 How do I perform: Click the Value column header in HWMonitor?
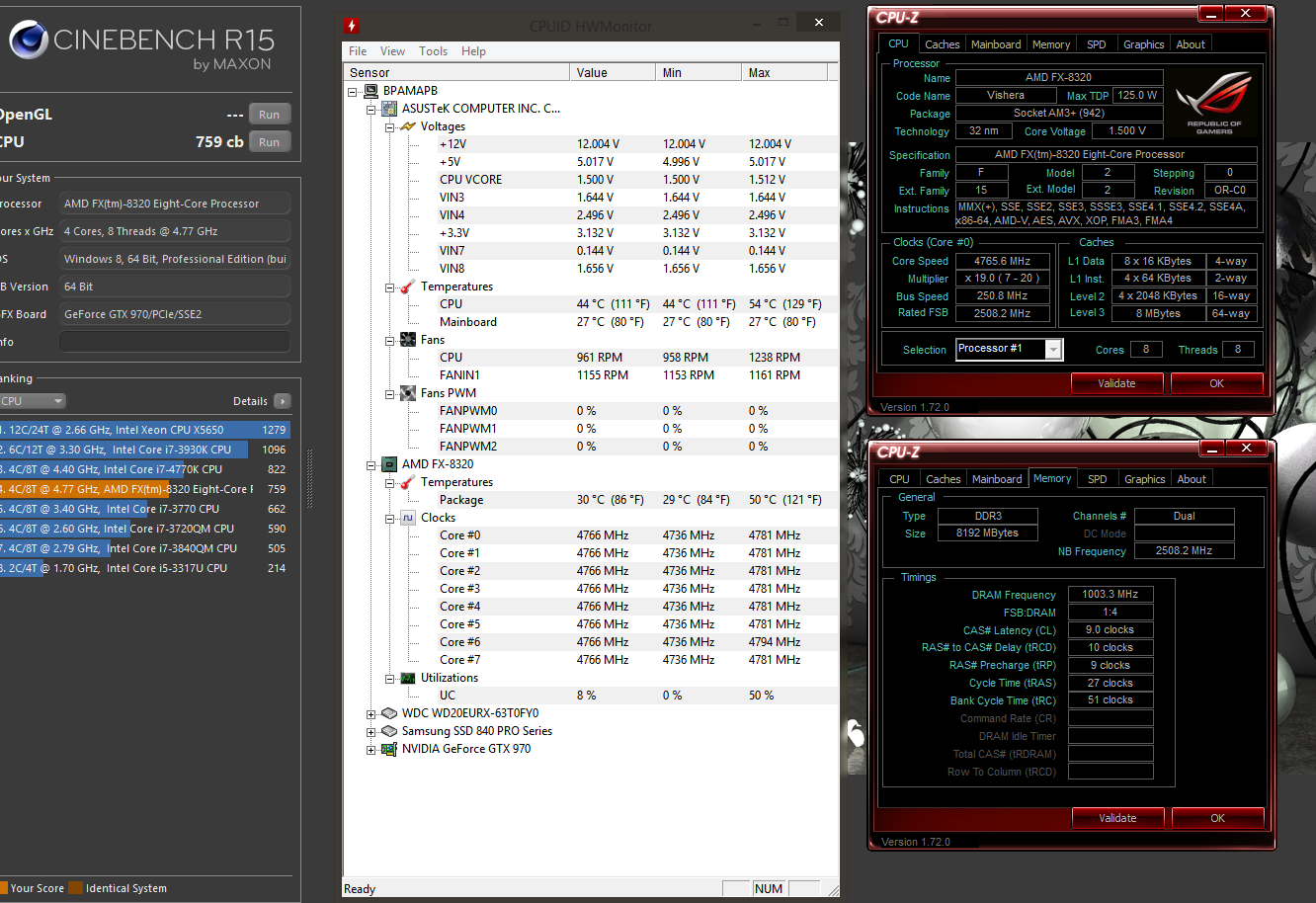(x=613, y=73)
